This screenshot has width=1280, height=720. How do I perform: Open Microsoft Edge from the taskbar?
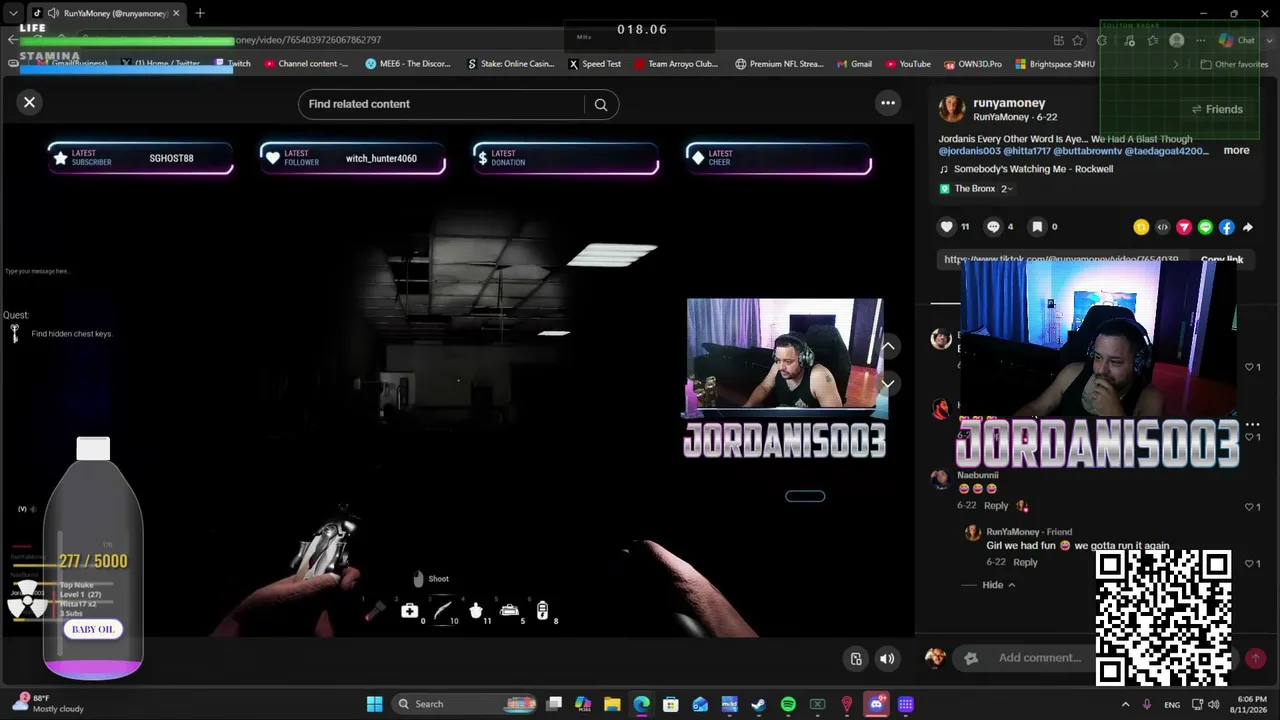click(641, 704)
